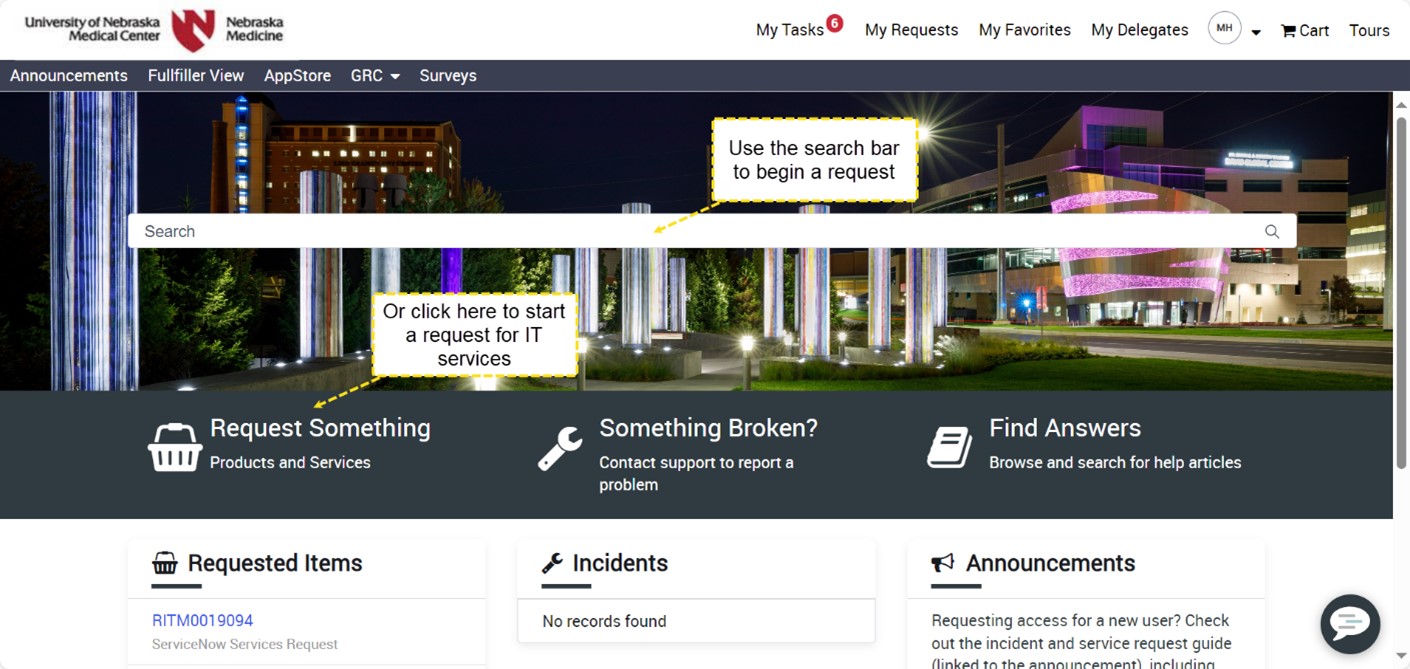View My Favorites
This screenshot has height=669, width=1410.
(1024, 30)
